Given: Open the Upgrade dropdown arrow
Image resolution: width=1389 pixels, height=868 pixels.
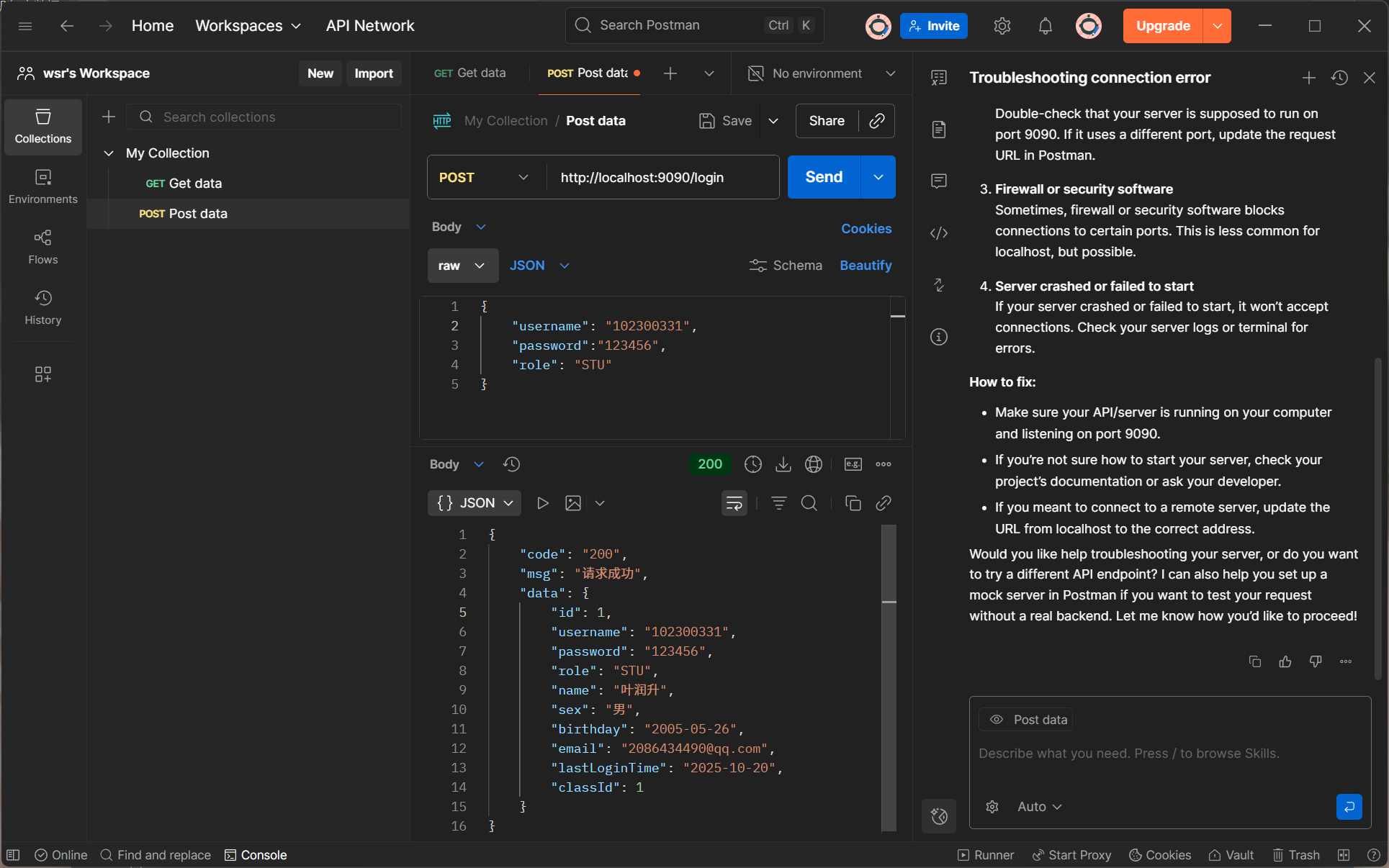Looking at the screenshot, I should click(1217, 26).
